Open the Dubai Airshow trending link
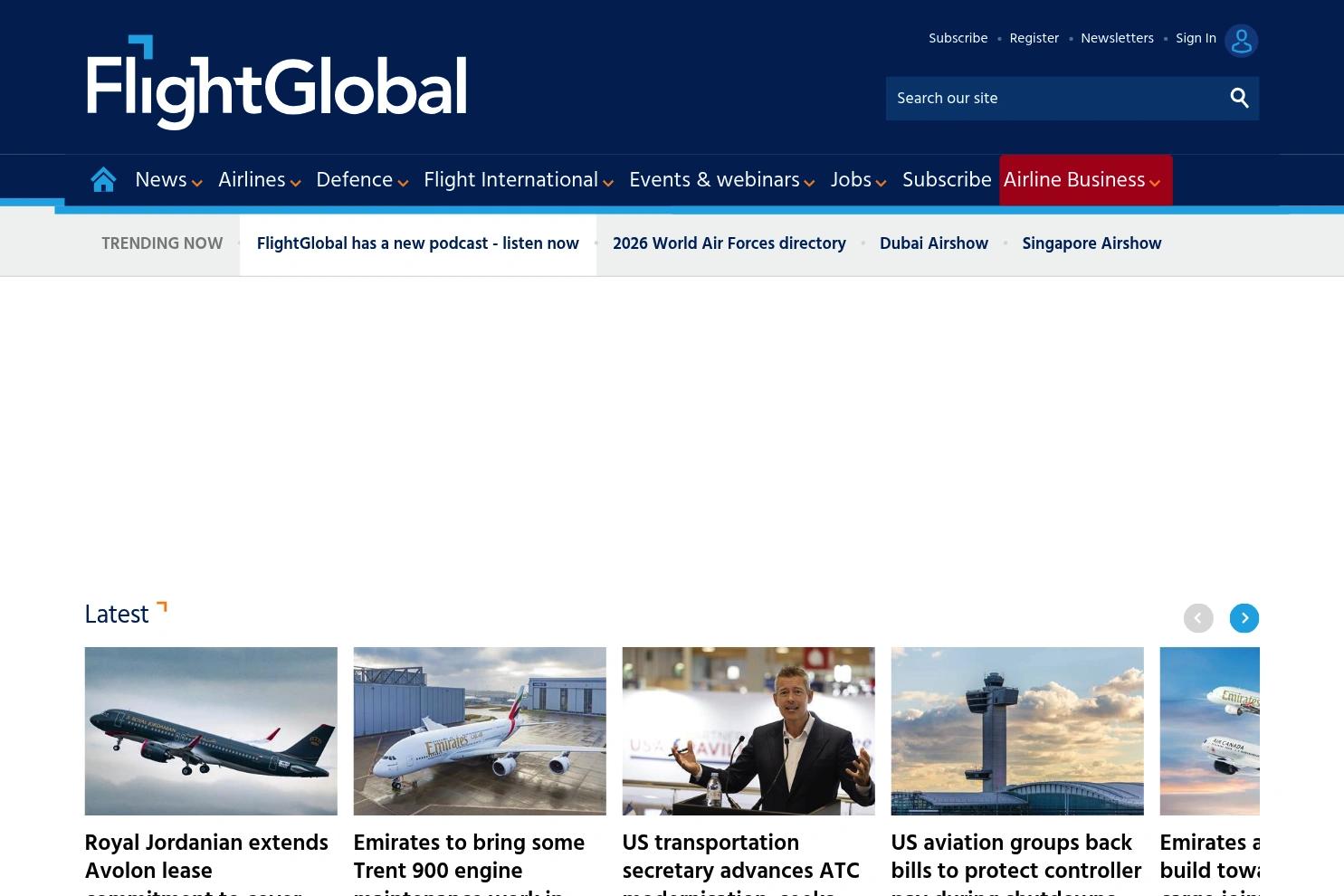The height and width of the screenshot is (896, 1344). (933, 244)
